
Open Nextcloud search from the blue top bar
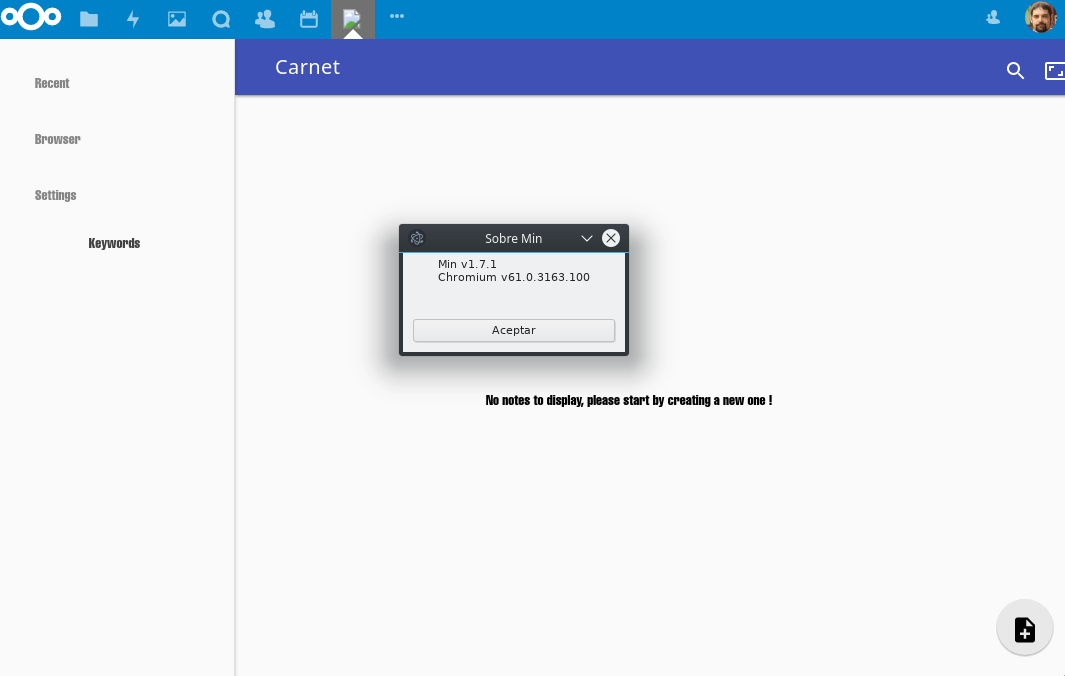click(221, 19)
